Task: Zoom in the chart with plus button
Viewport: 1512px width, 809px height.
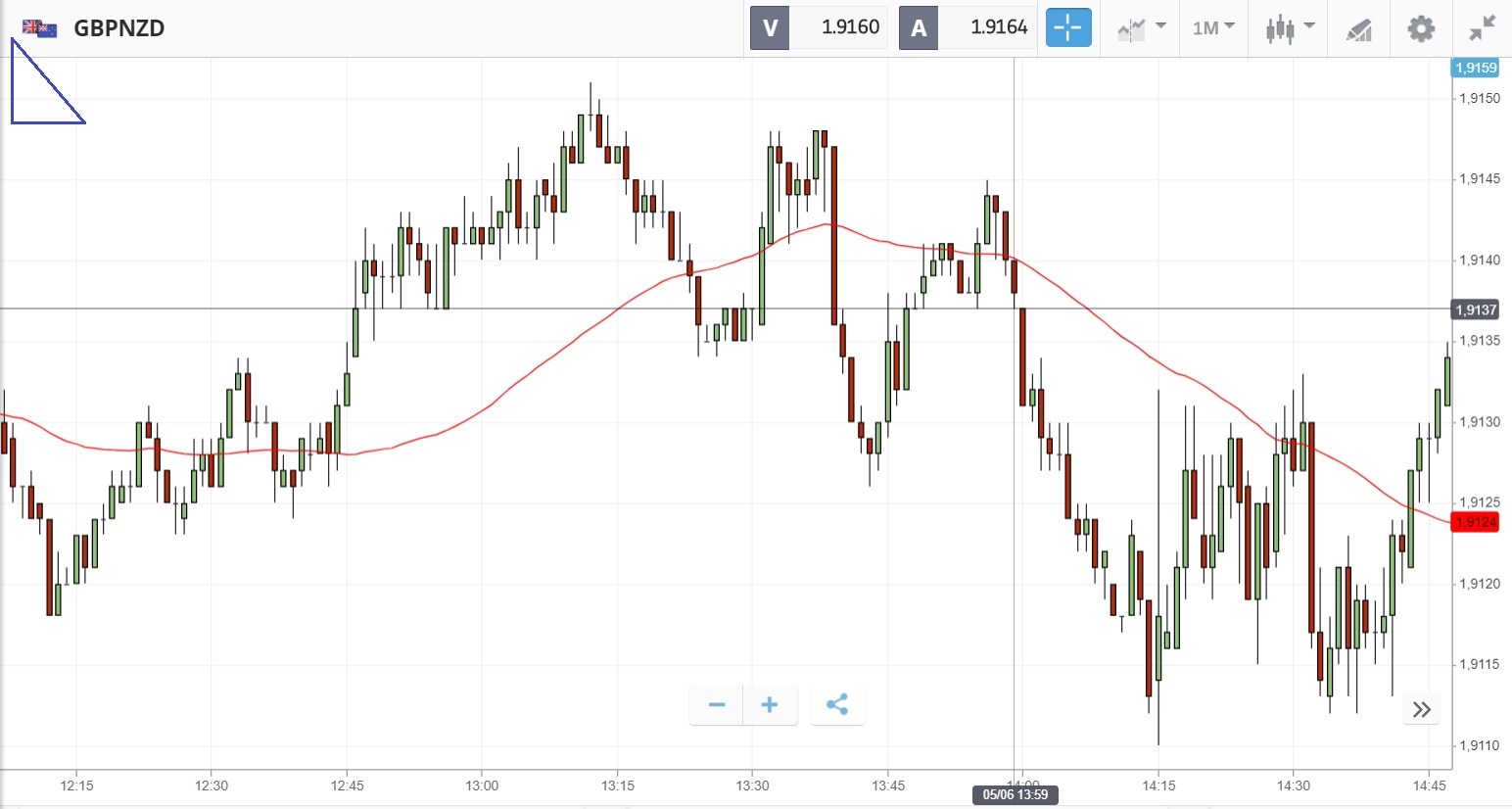Action: pyautogui.click(x=770, y=704)
